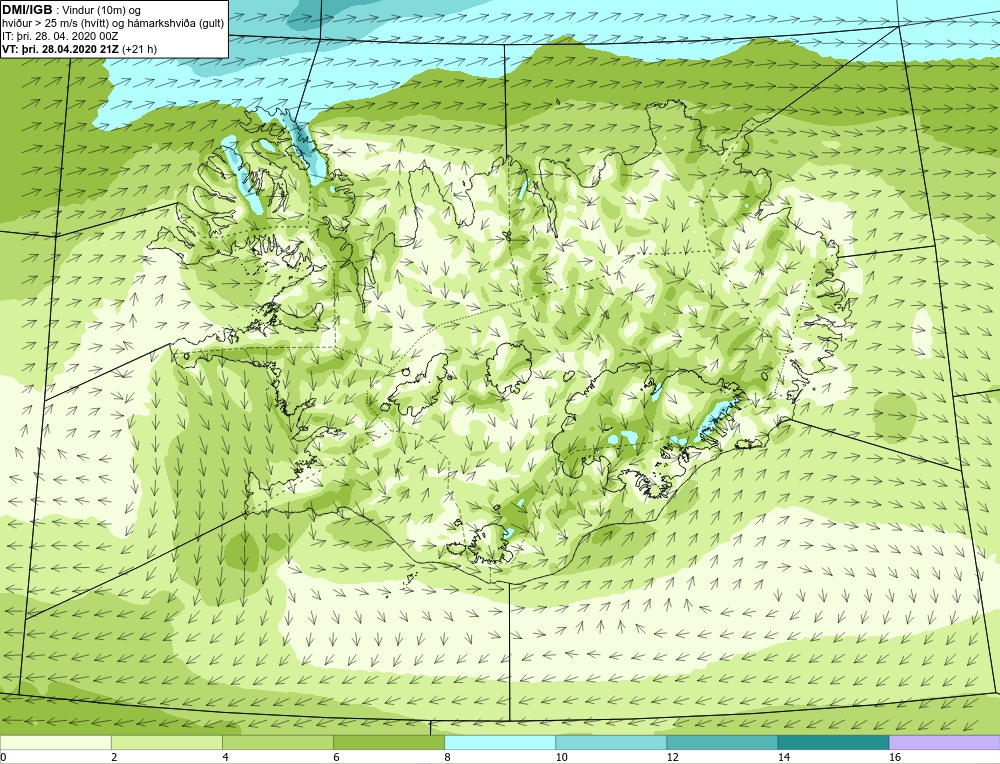This screenshot has width=1000, height=764.
Task: Click the 'hviður > 25 m/s' legend description line
Action: point(113,24)
